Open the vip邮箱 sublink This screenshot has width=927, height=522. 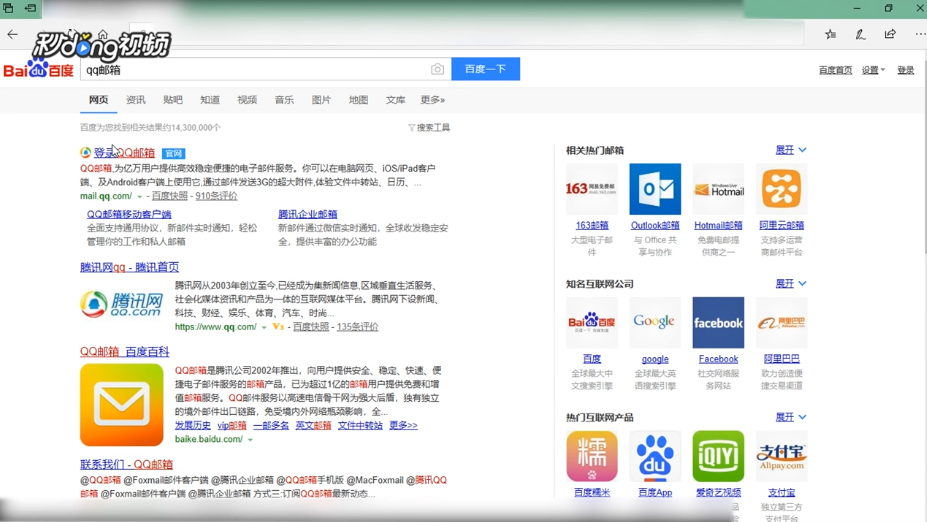pos(232,426)
